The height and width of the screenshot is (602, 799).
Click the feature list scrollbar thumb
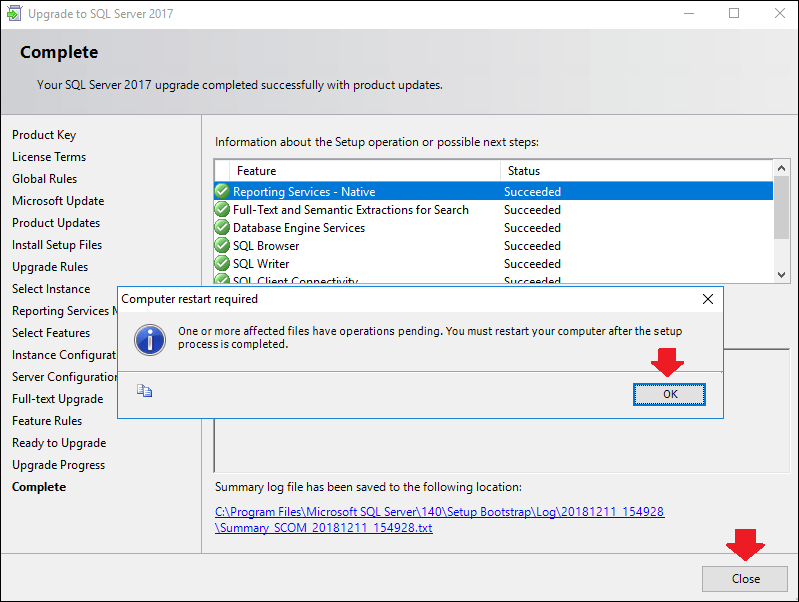tap(781, 207)
